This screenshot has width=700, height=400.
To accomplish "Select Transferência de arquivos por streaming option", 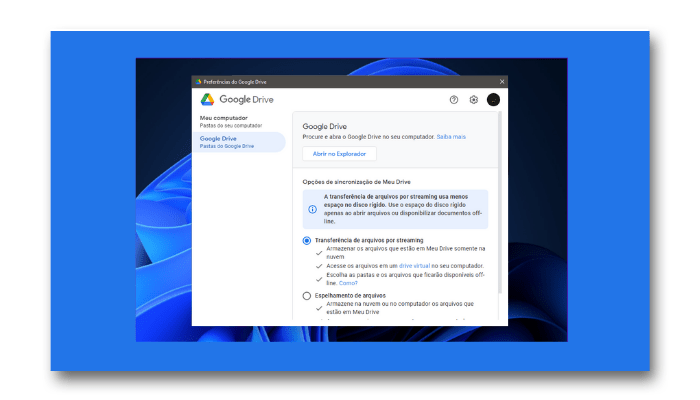I will (x=307, y=241).
